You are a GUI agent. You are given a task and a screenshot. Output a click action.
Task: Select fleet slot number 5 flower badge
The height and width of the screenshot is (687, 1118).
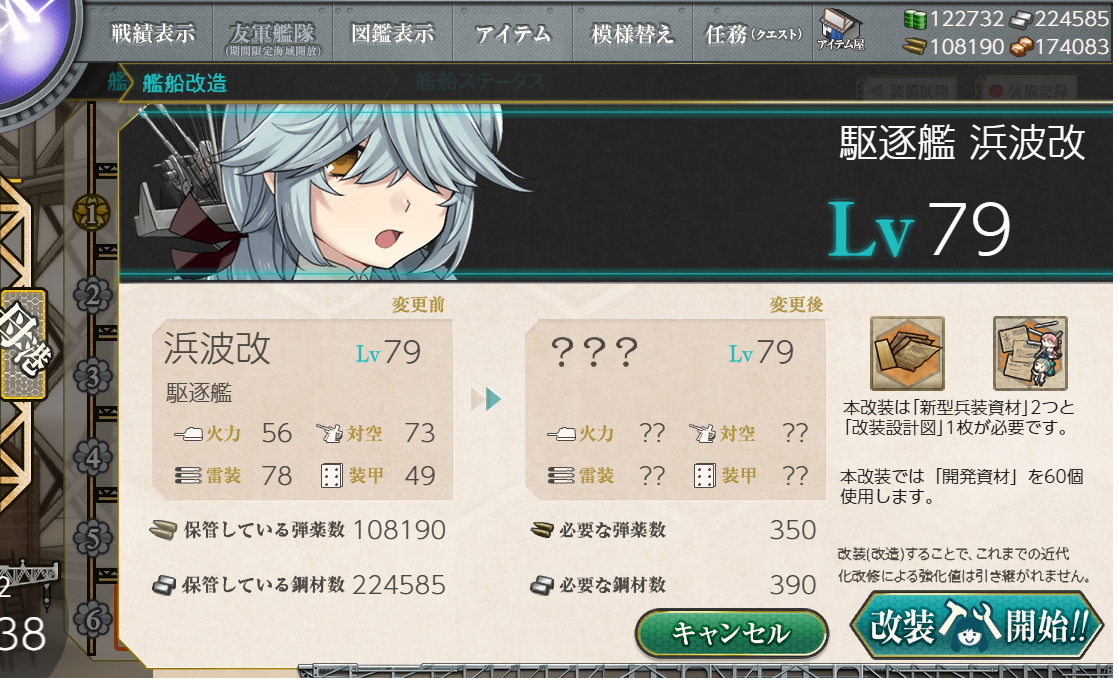coord(93,539)
